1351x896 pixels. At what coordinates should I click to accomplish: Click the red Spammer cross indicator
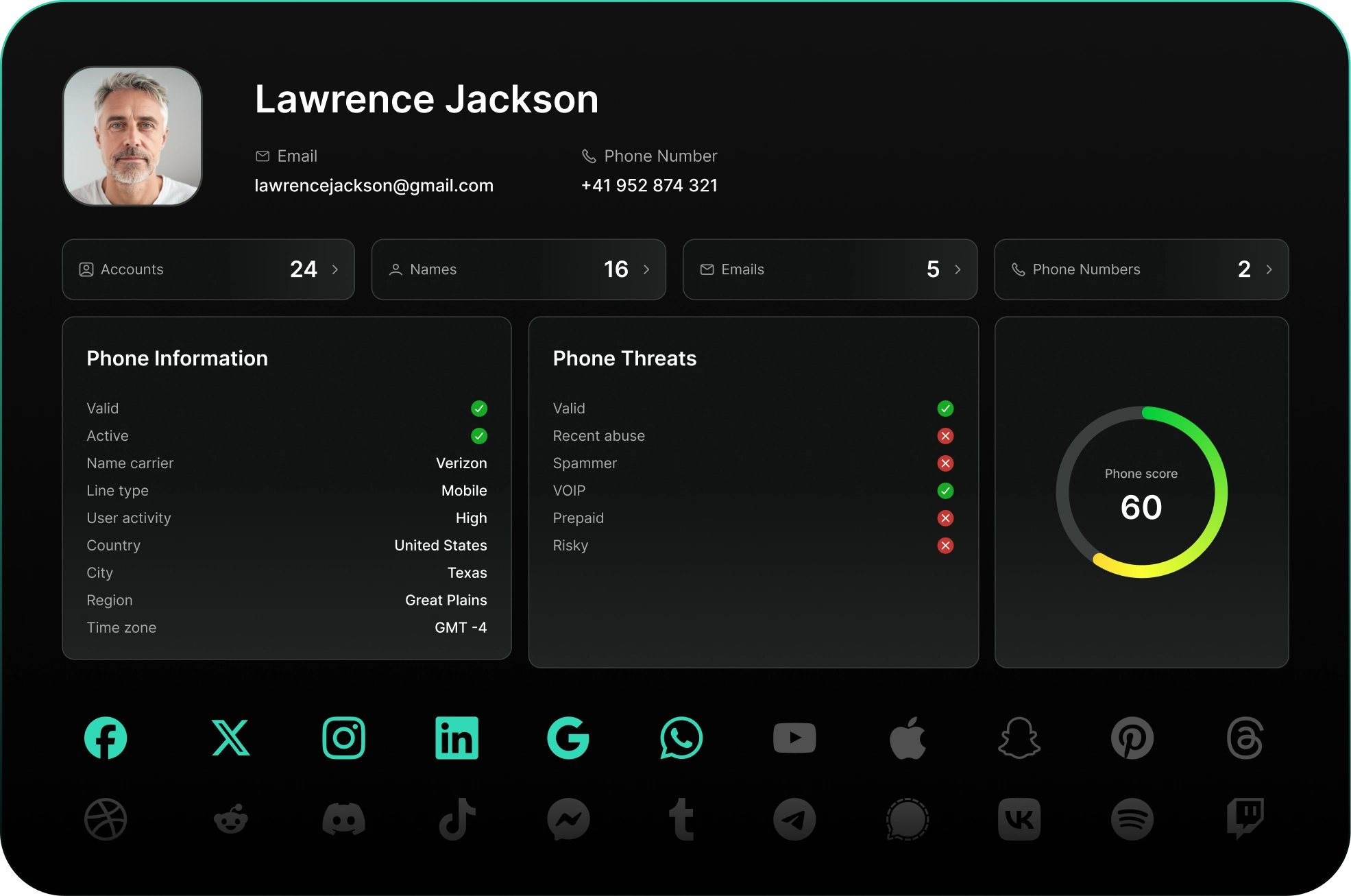point(945,463)
